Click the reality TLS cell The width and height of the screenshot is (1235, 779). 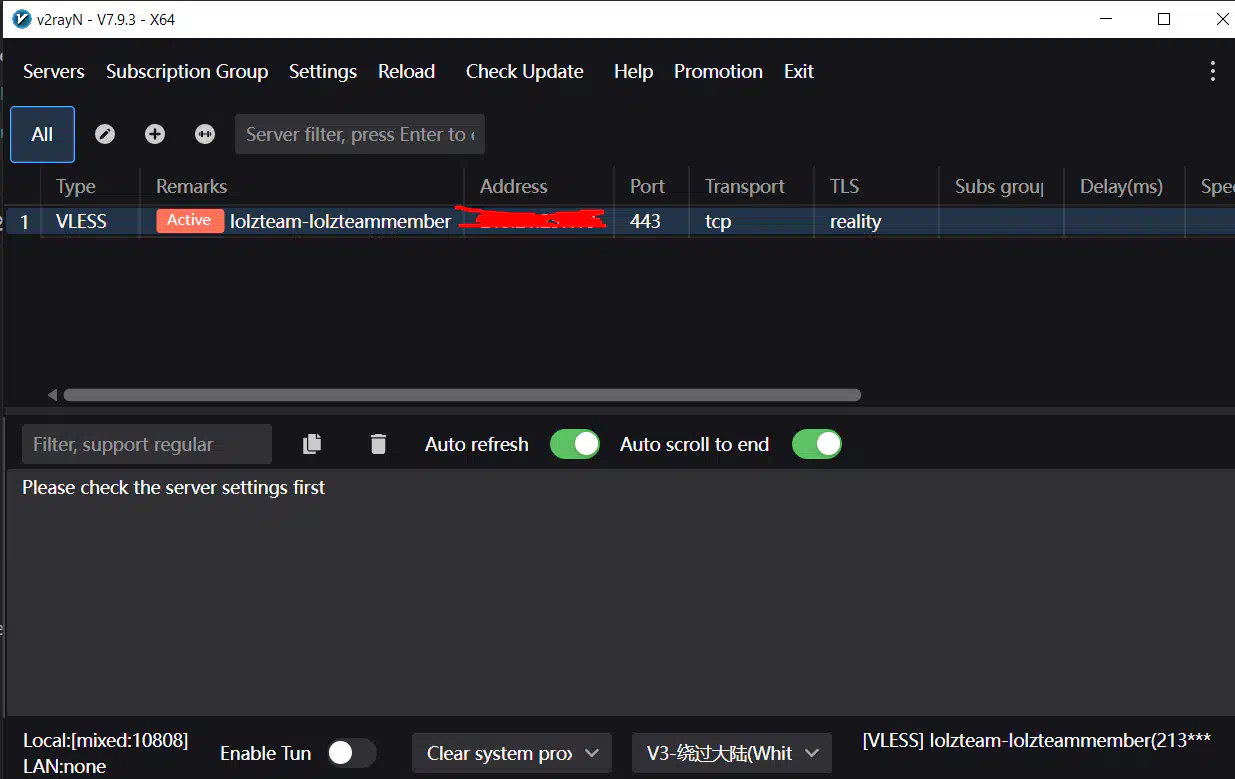855,221
